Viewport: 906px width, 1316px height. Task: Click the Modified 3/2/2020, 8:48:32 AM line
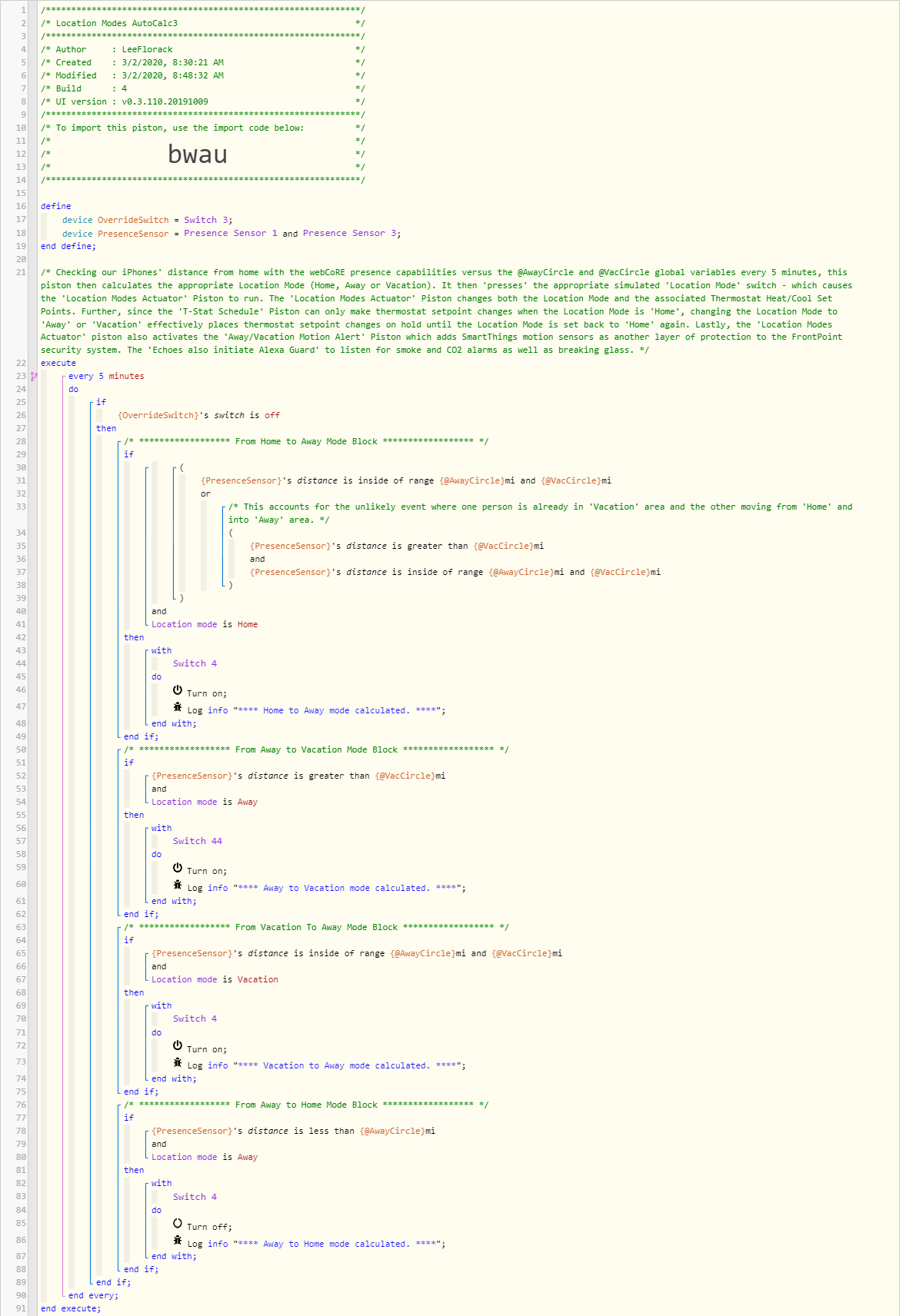pos(203,75)
